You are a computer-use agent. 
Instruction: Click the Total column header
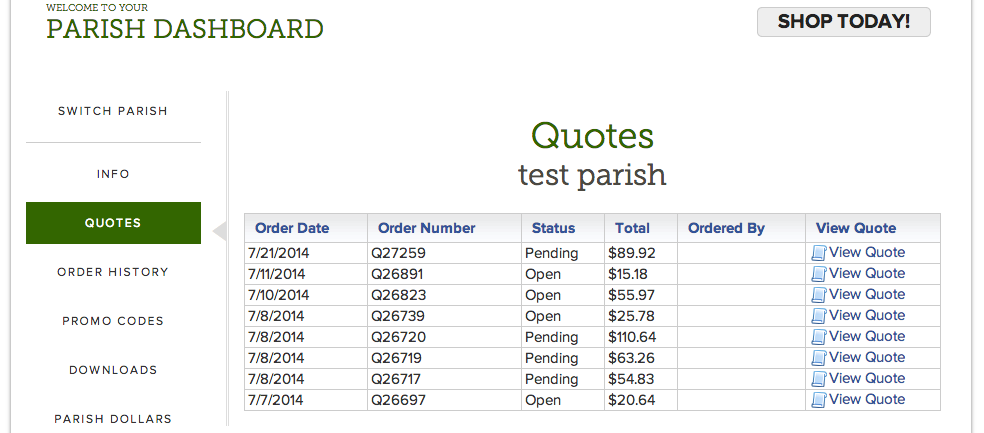pos(632,228)
